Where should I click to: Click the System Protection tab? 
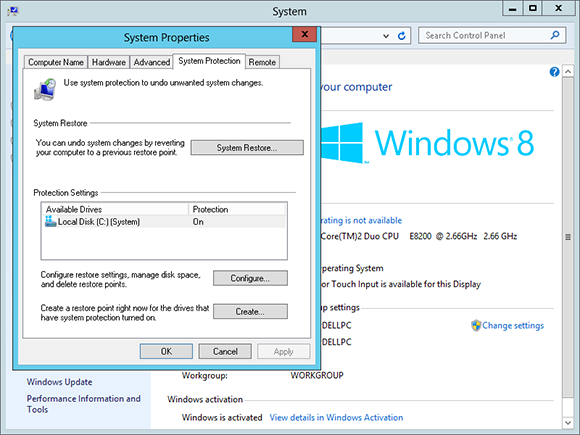coord(209,61)
